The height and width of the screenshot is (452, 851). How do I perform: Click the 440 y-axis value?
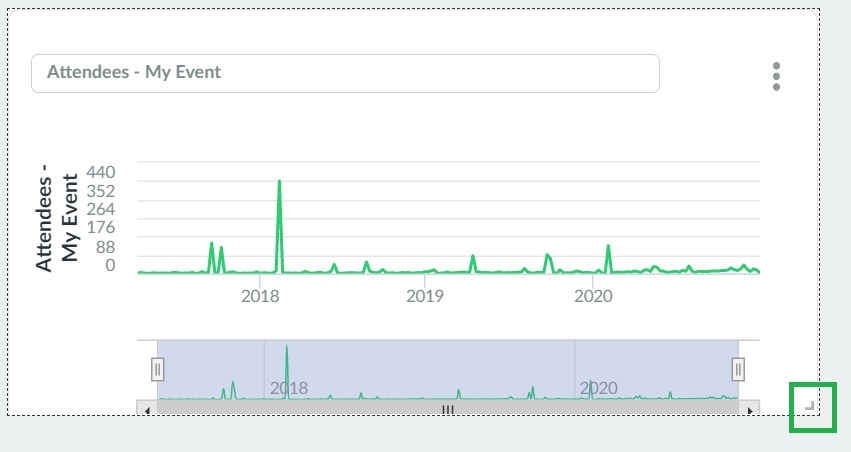101,173
